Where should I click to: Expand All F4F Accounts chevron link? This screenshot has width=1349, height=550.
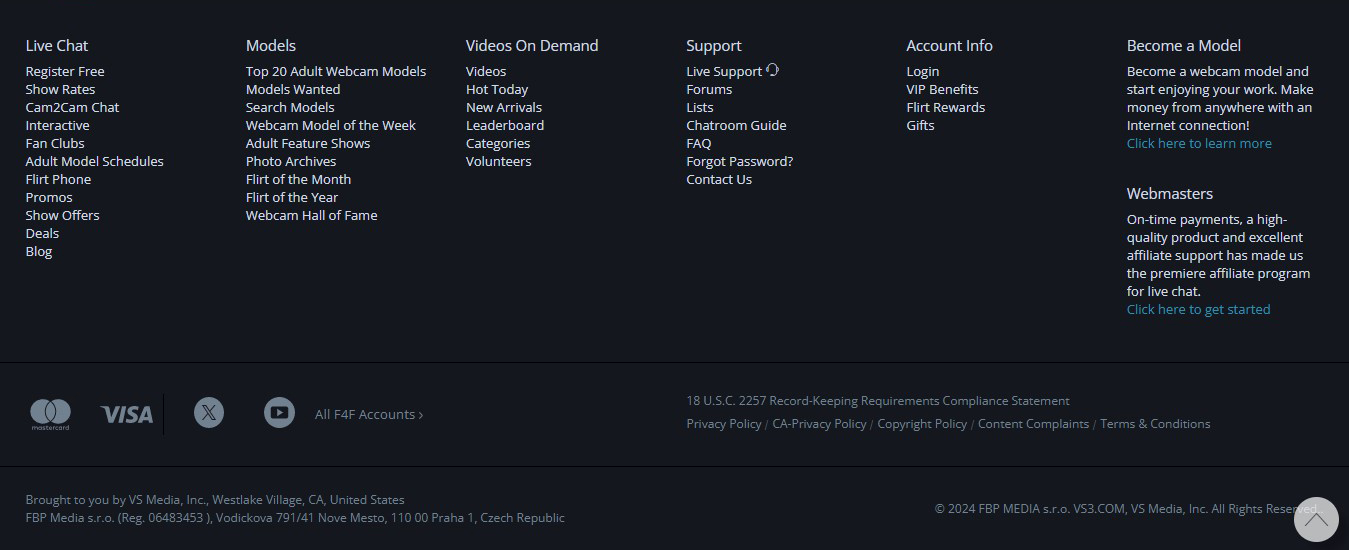(369, 414)
